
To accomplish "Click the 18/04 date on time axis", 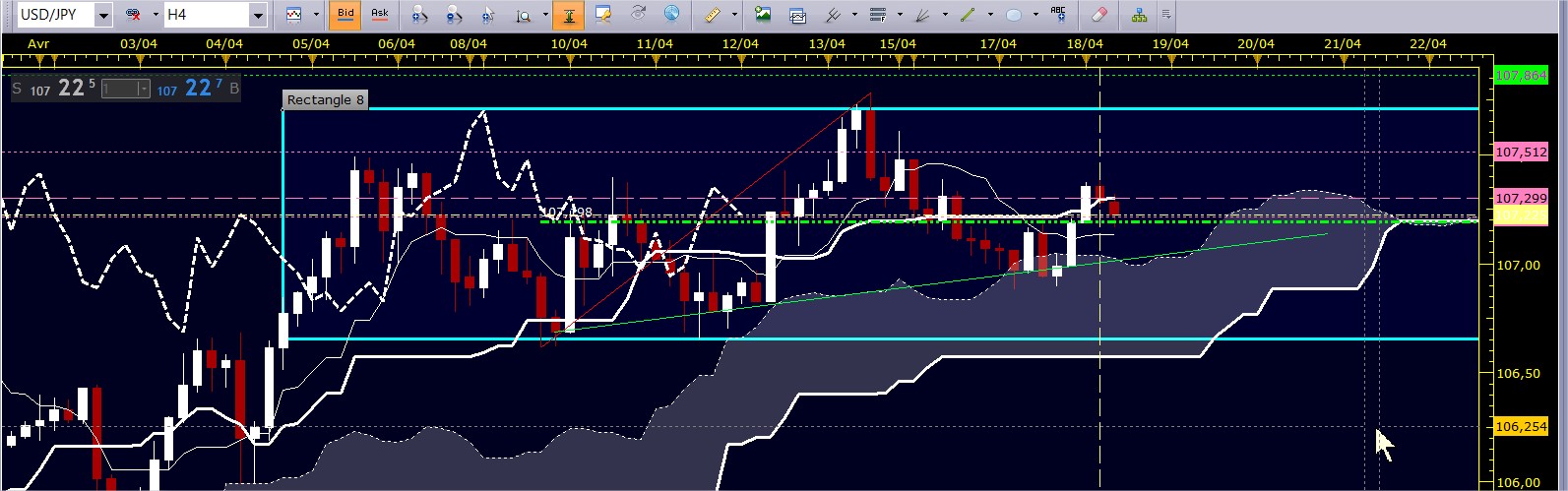I will [1084, 44].
